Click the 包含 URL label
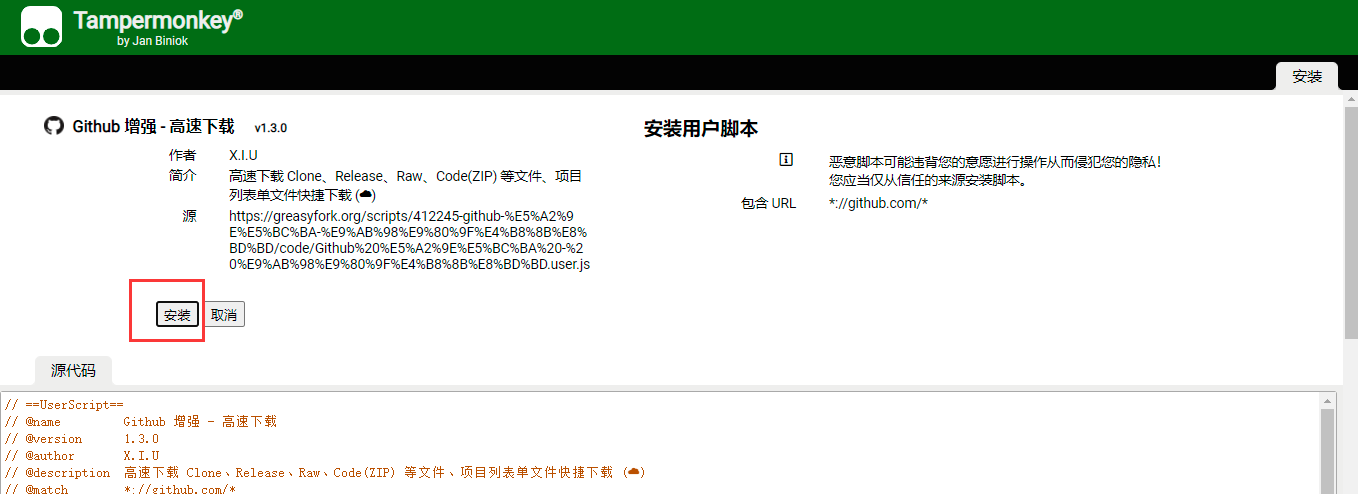The width and height of the screenshot is (1358, 494). click(768, 203)
